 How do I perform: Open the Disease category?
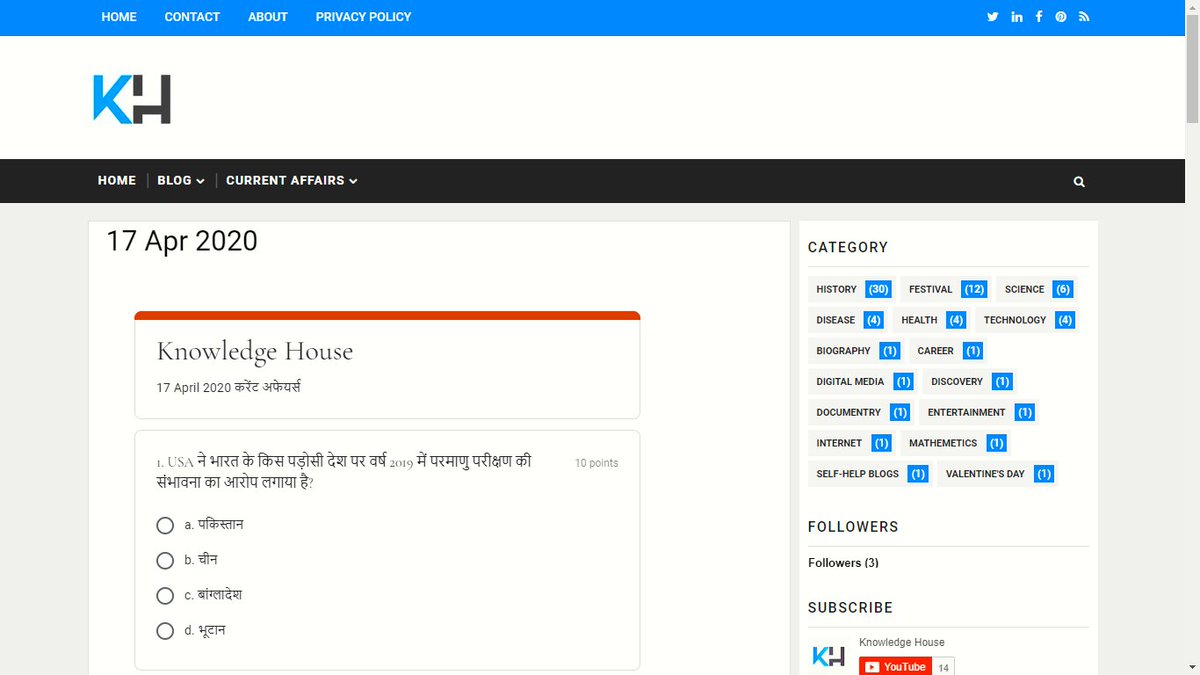pos(847,320)
